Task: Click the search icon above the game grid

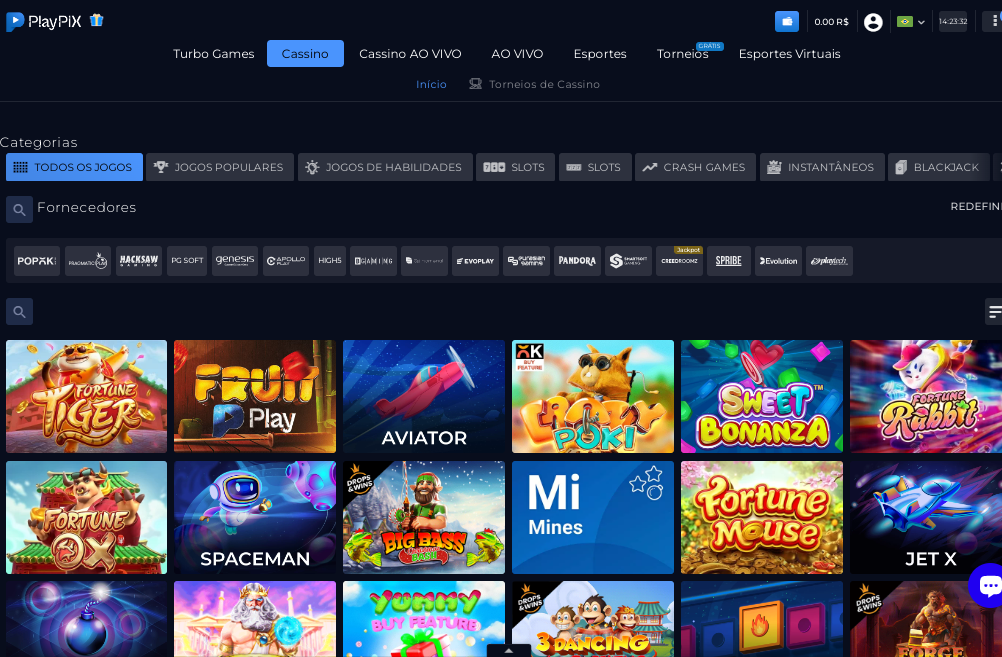Action: point(19,312)
